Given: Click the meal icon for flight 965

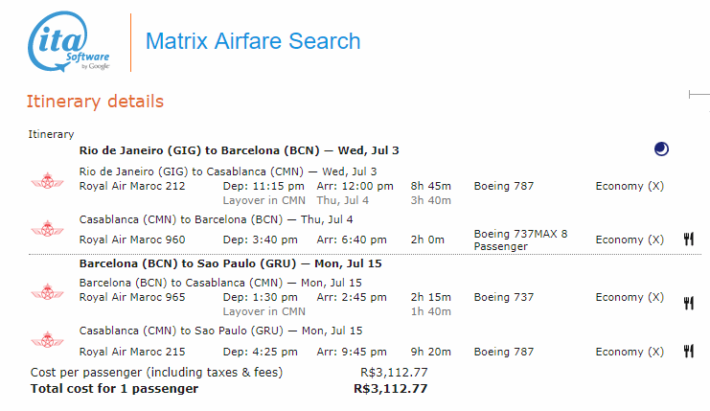Looking at the screenshot, I should 689,303.
